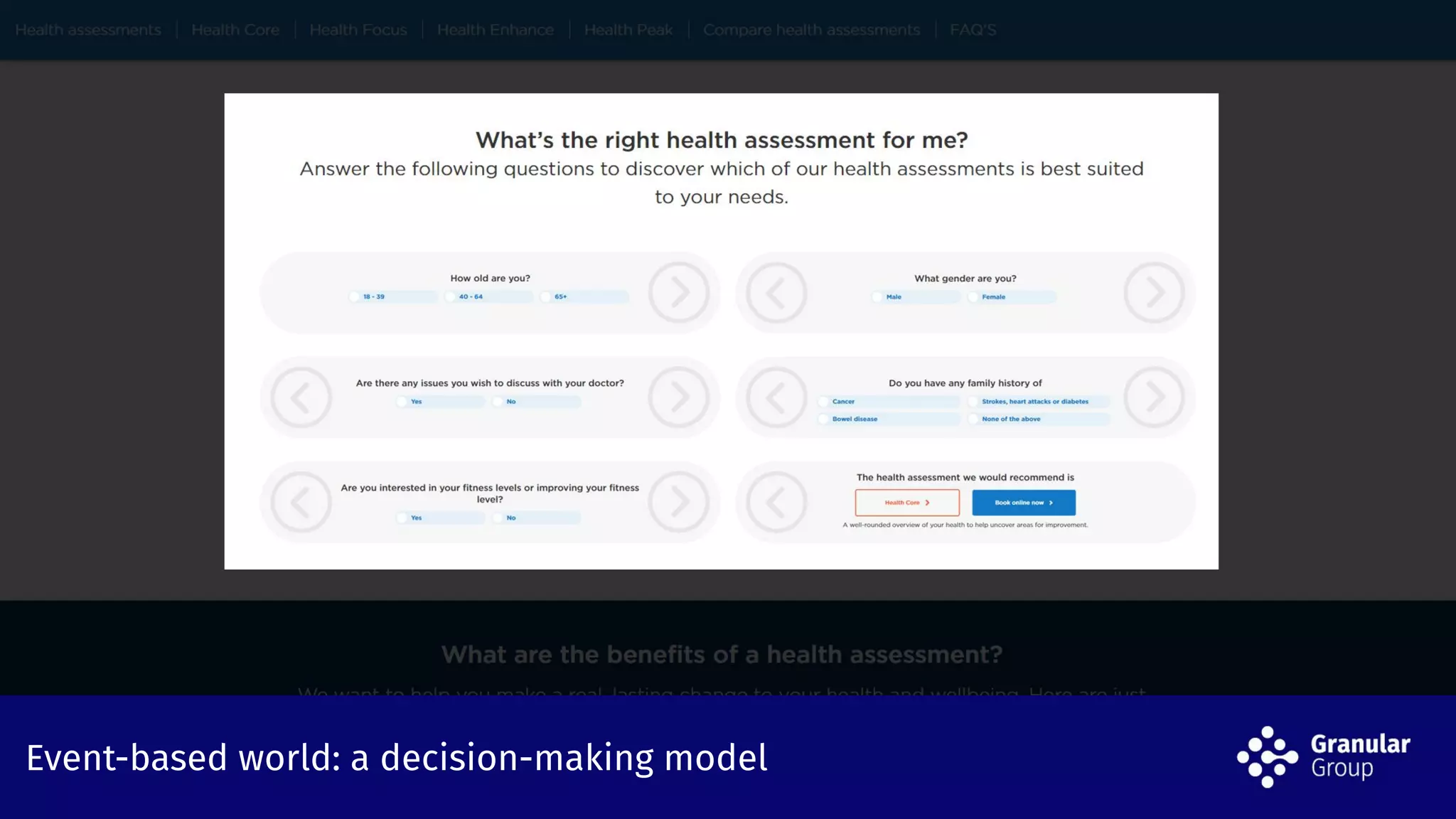Open FAQ'S nav item
The image size is (1456, 819).
pyautogui.click(x=973, y=30)
